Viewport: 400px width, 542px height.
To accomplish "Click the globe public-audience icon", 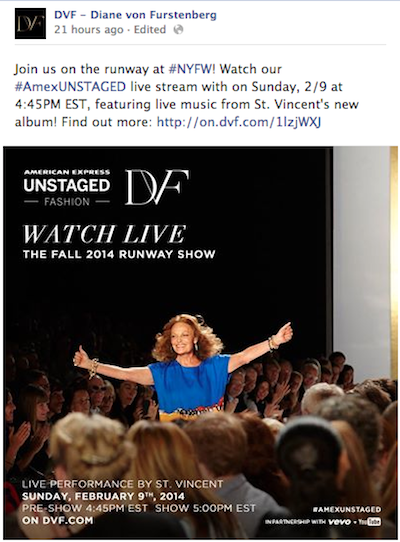I will tap(178, 30).
